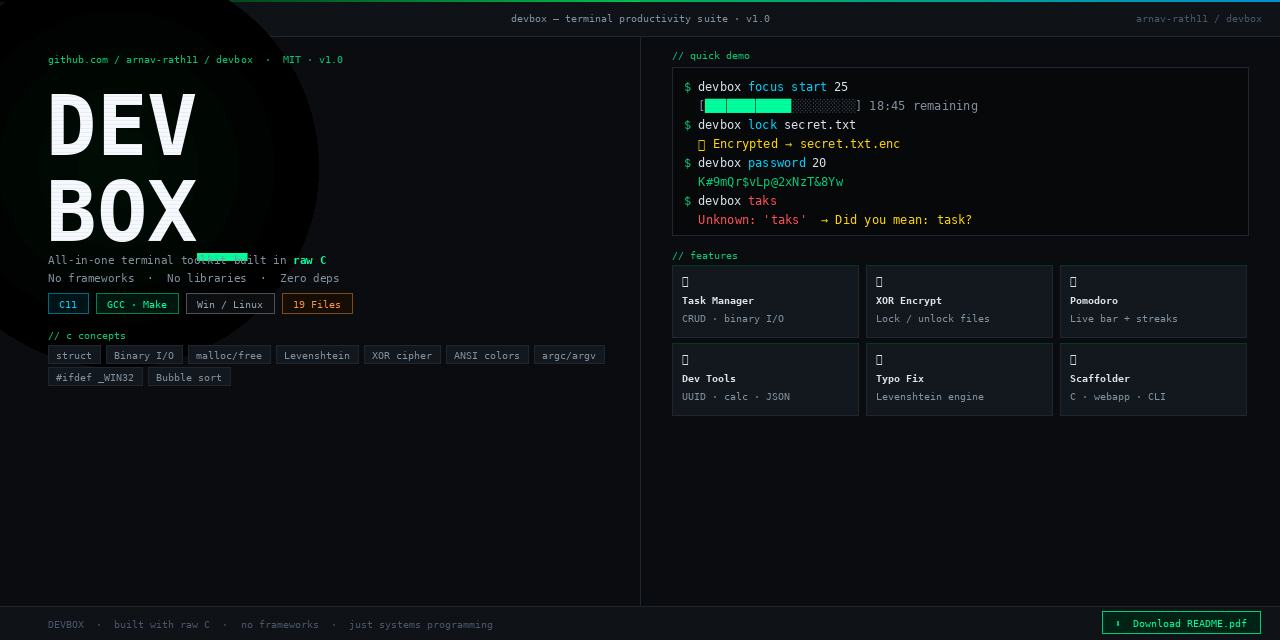Image resolution: width=1280 pixels, height=640 pixels.
Task: Open the github.com / arnav-rath11 / devbox link
Action: point(150,60)
